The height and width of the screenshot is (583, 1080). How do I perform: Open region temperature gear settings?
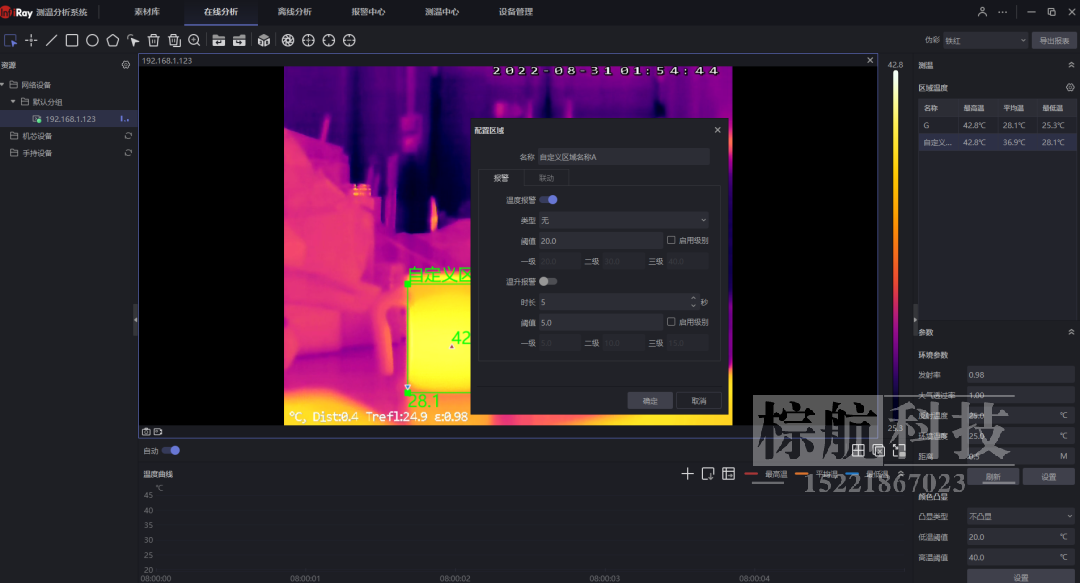pyautogui.click(x=1070, y=88)
